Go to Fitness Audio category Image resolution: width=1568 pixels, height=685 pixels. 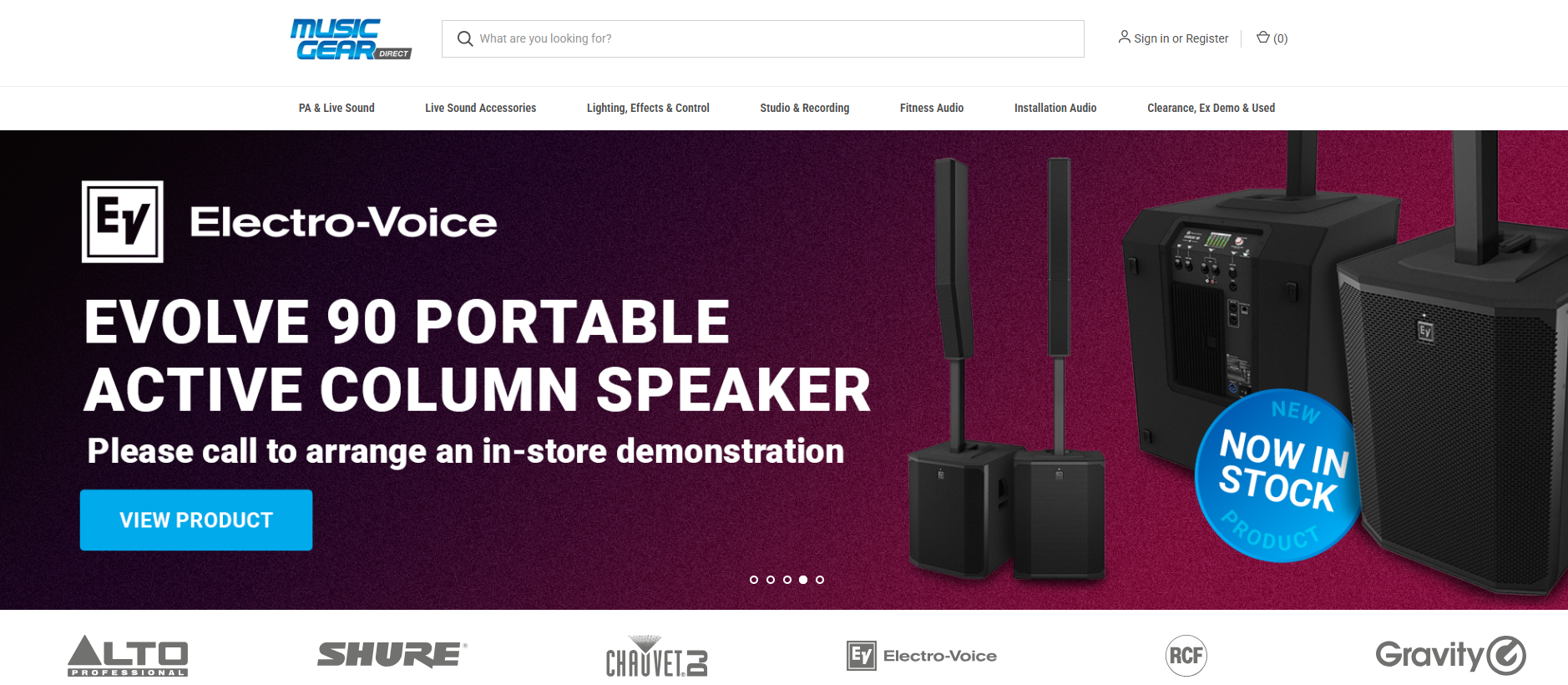pyautogui.click(x=932, y=108)
